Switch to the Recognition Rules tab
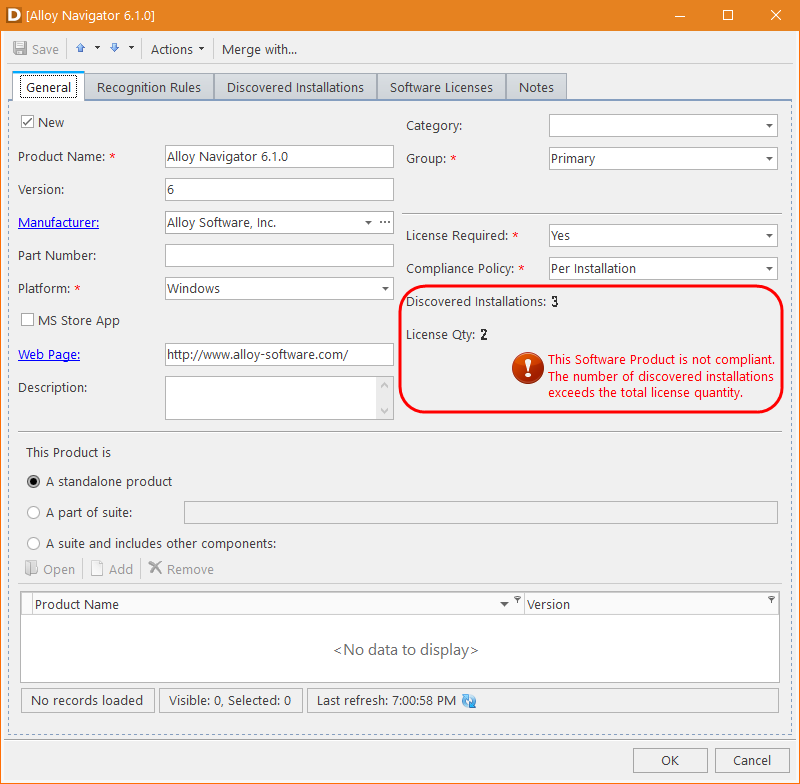 [149, 87]
